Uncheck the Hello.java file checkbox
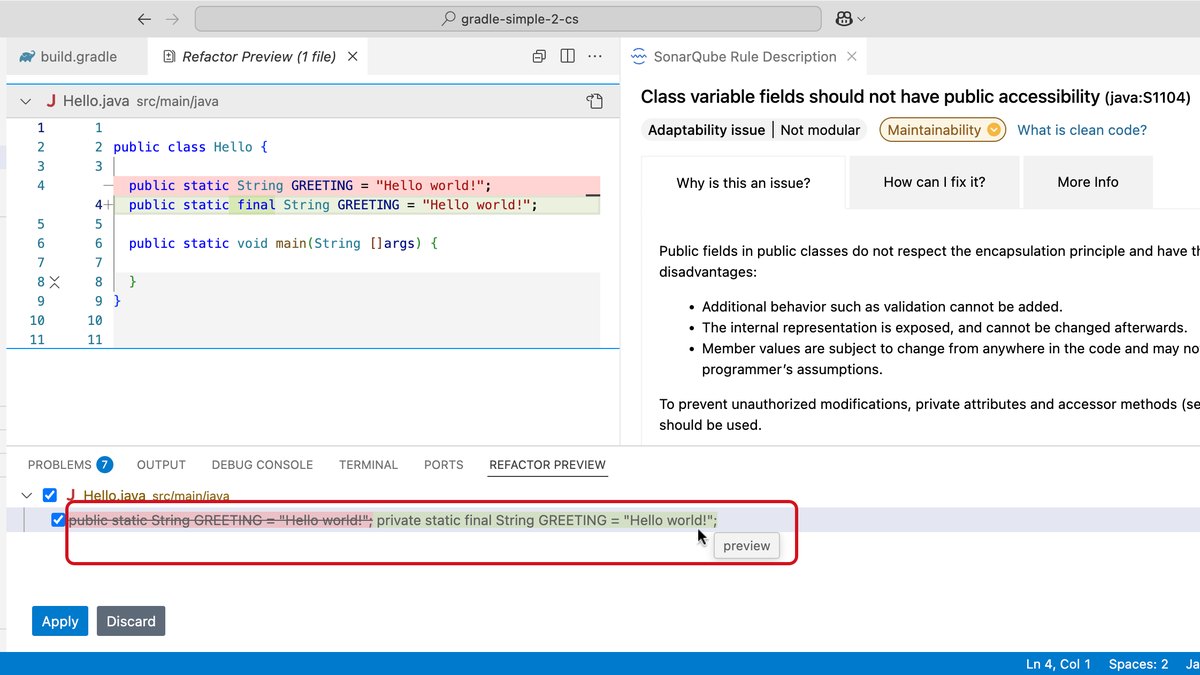Image resolution: width=1200 pixels, height=675 pixels. click(50, 495)
